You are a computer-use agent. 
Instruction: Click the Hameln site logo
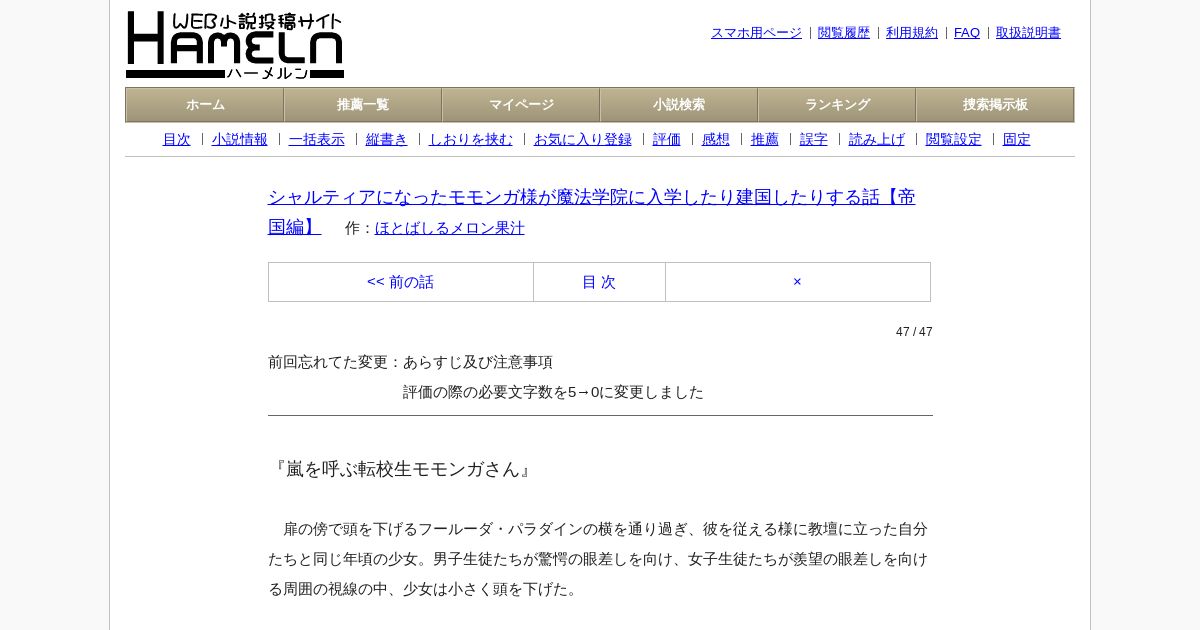pos(235,45)
